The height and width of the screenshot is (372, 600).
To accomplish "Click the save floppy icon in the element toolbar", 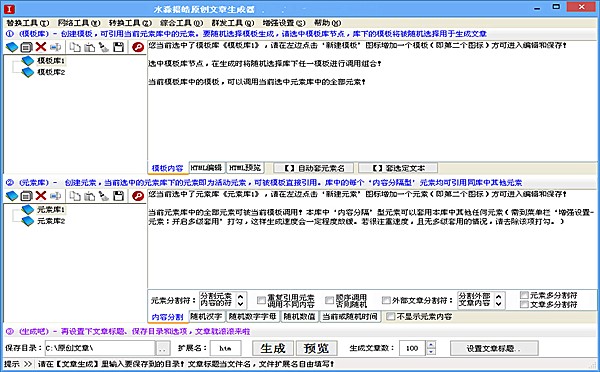I will pyautogui.click(x=119, y=196).
